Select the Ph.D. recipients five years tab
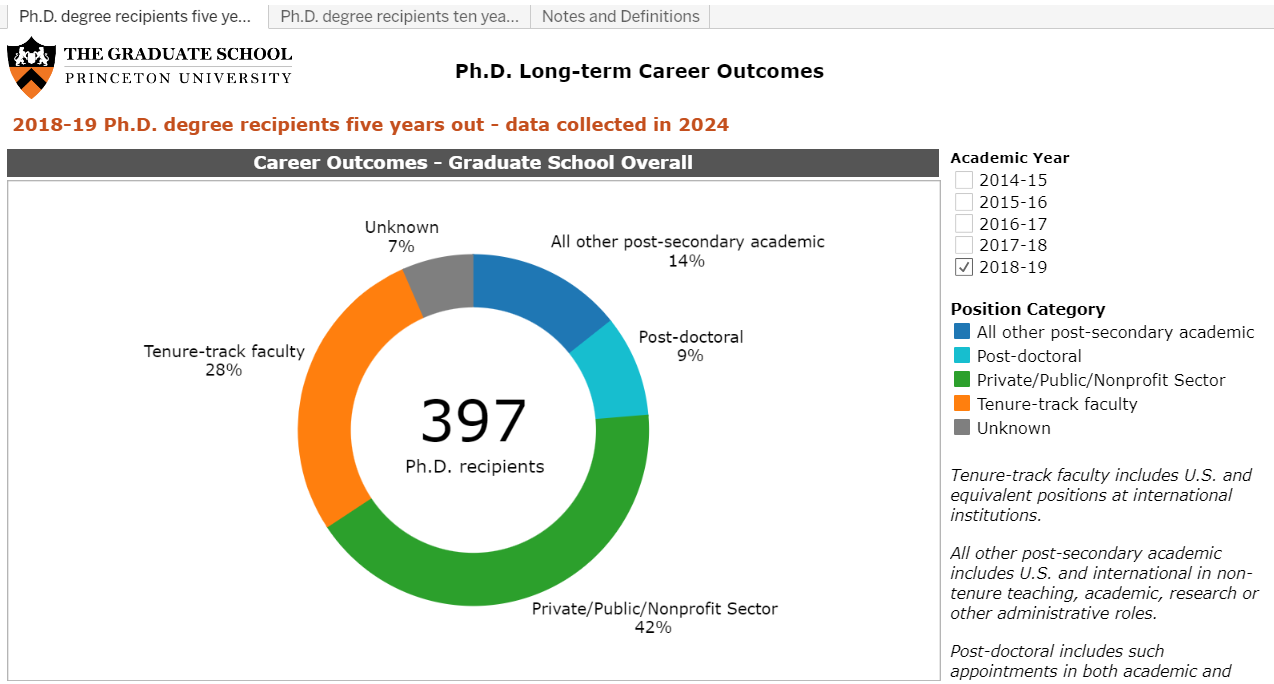This screenshot has height=684, width=1274. tap(134, 16)
